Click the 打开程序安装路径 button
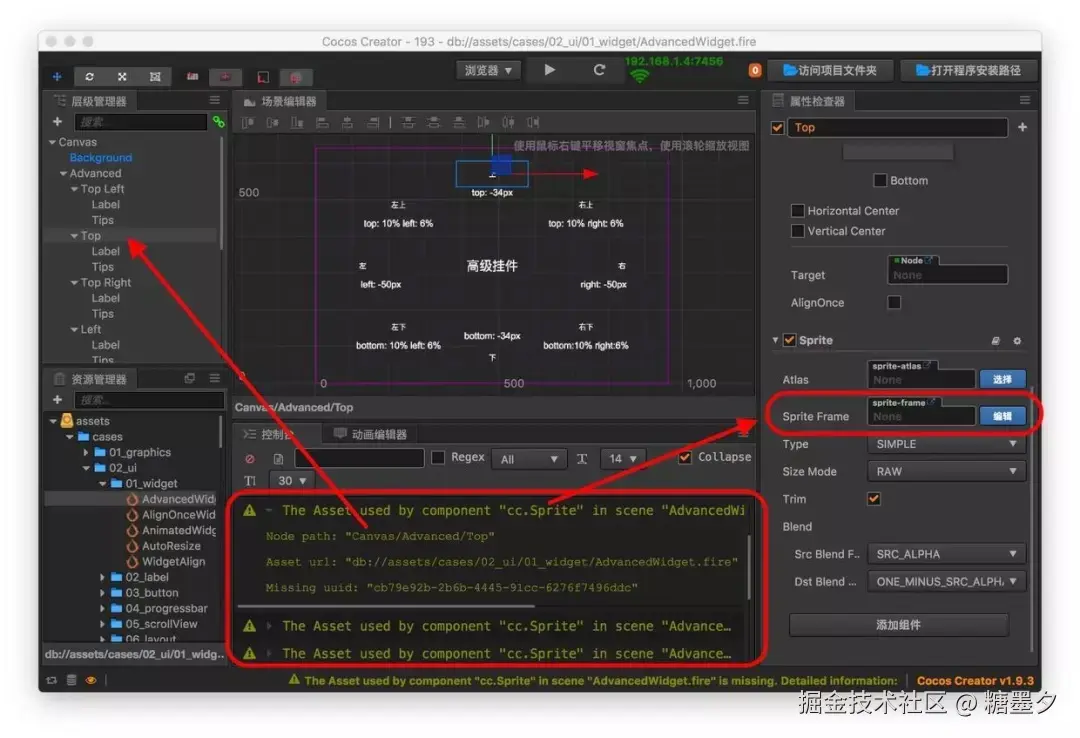 pos(968,70)
